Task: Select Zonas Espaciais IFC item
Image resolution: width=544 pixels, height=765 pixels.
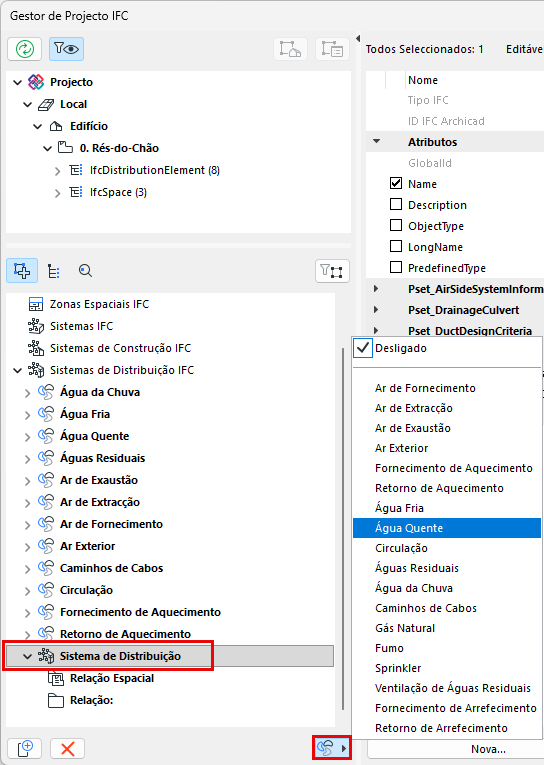Action: 99,304
